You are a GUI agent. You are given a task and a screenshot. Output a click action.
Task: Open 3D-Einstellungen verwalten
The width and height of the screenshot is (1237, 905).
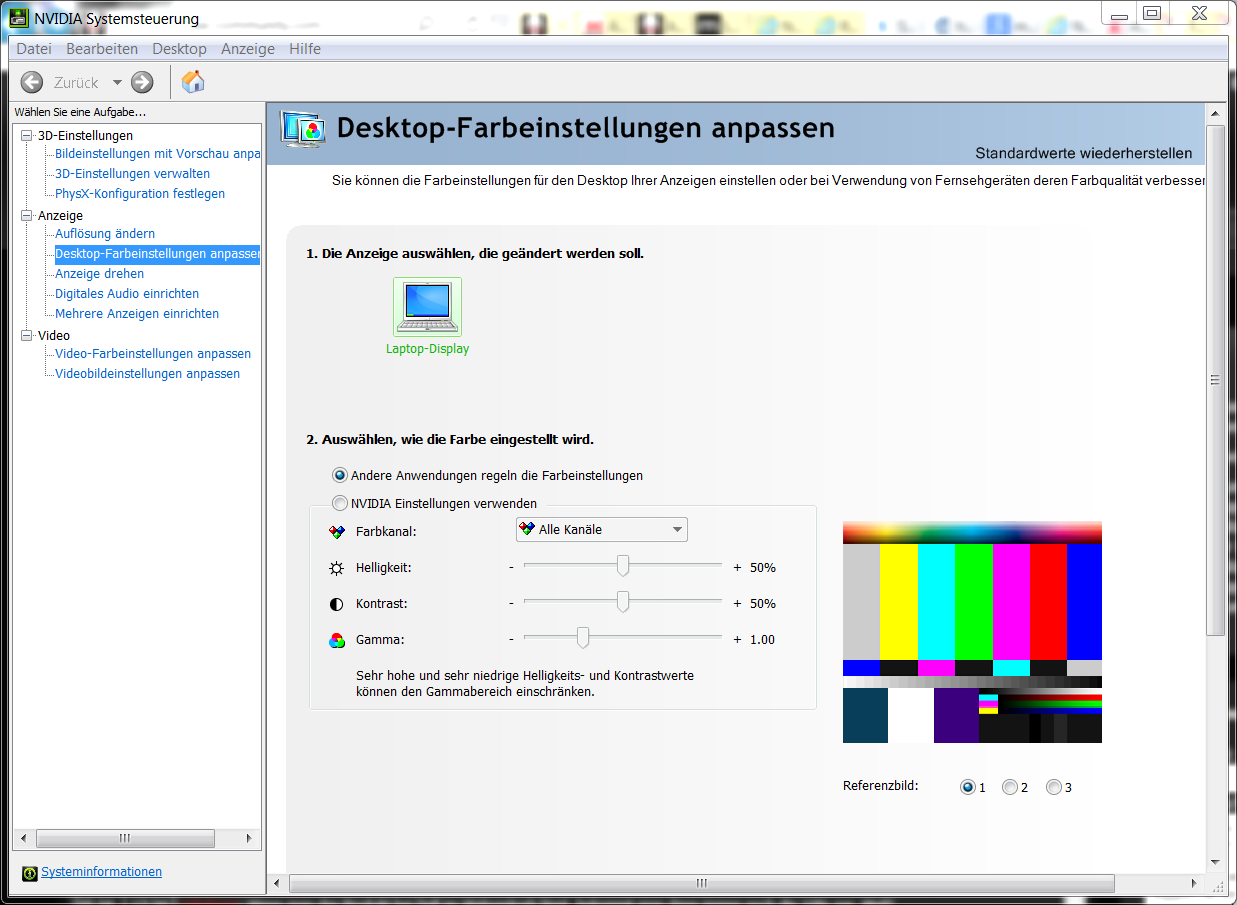pyautogui.click(x=132, y=174)
